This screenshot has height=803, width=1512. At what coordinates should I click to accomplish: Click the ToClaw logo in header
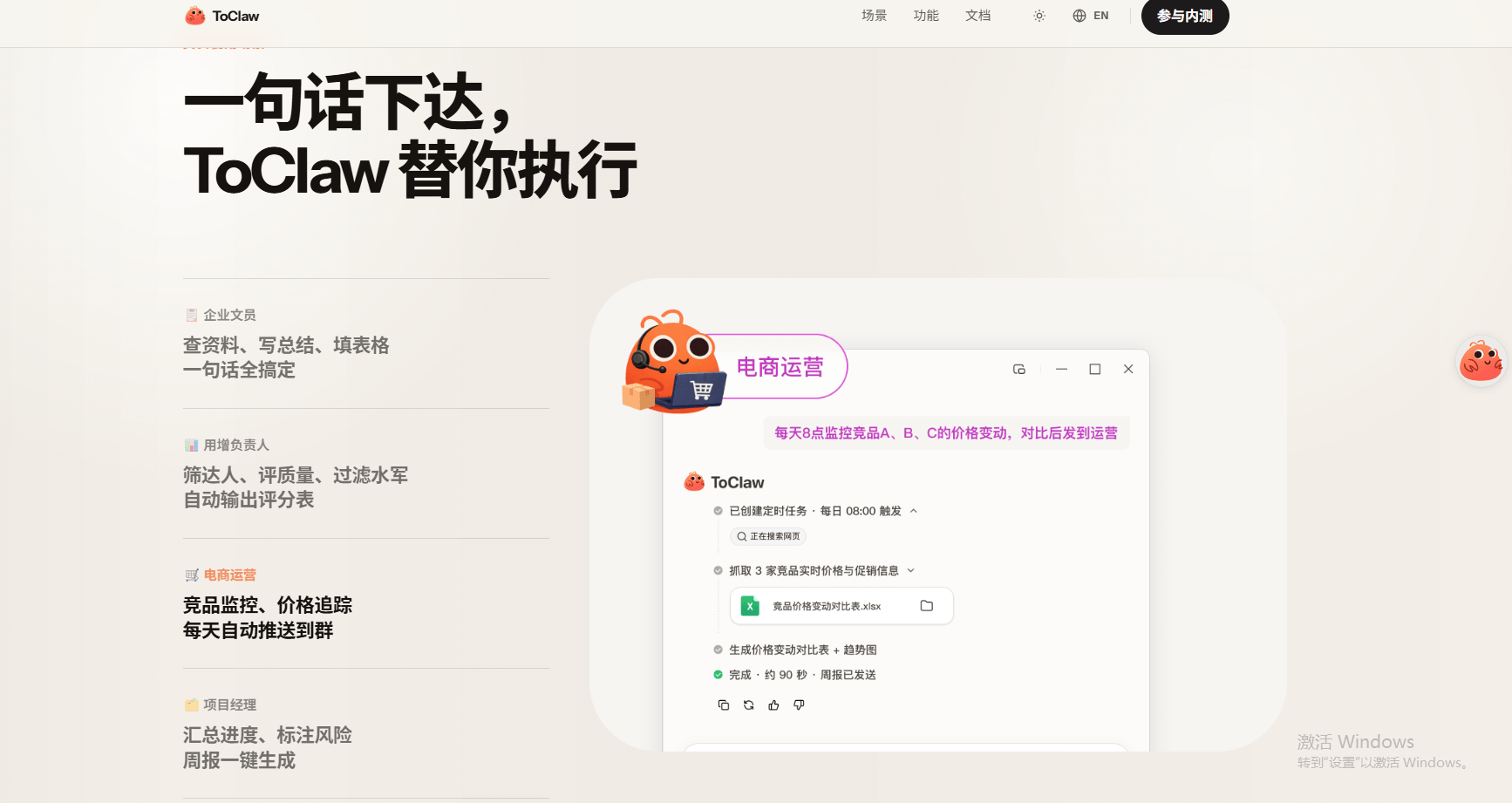[x=221, y=16]
